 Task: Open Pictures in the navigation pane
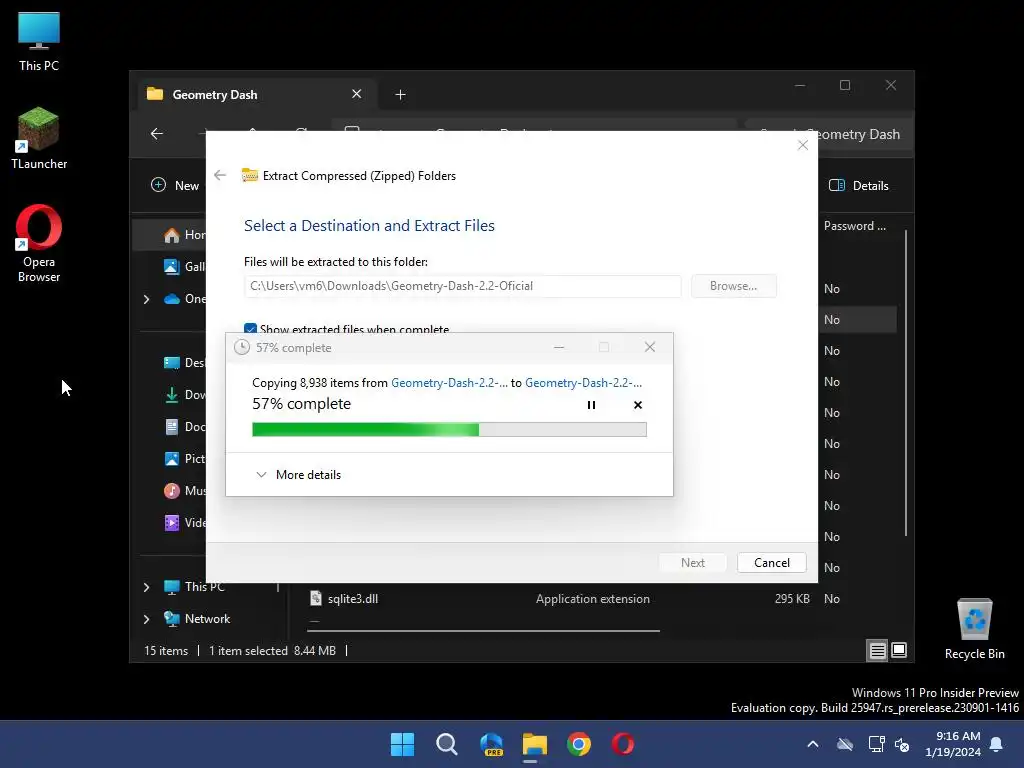point(185,458)
